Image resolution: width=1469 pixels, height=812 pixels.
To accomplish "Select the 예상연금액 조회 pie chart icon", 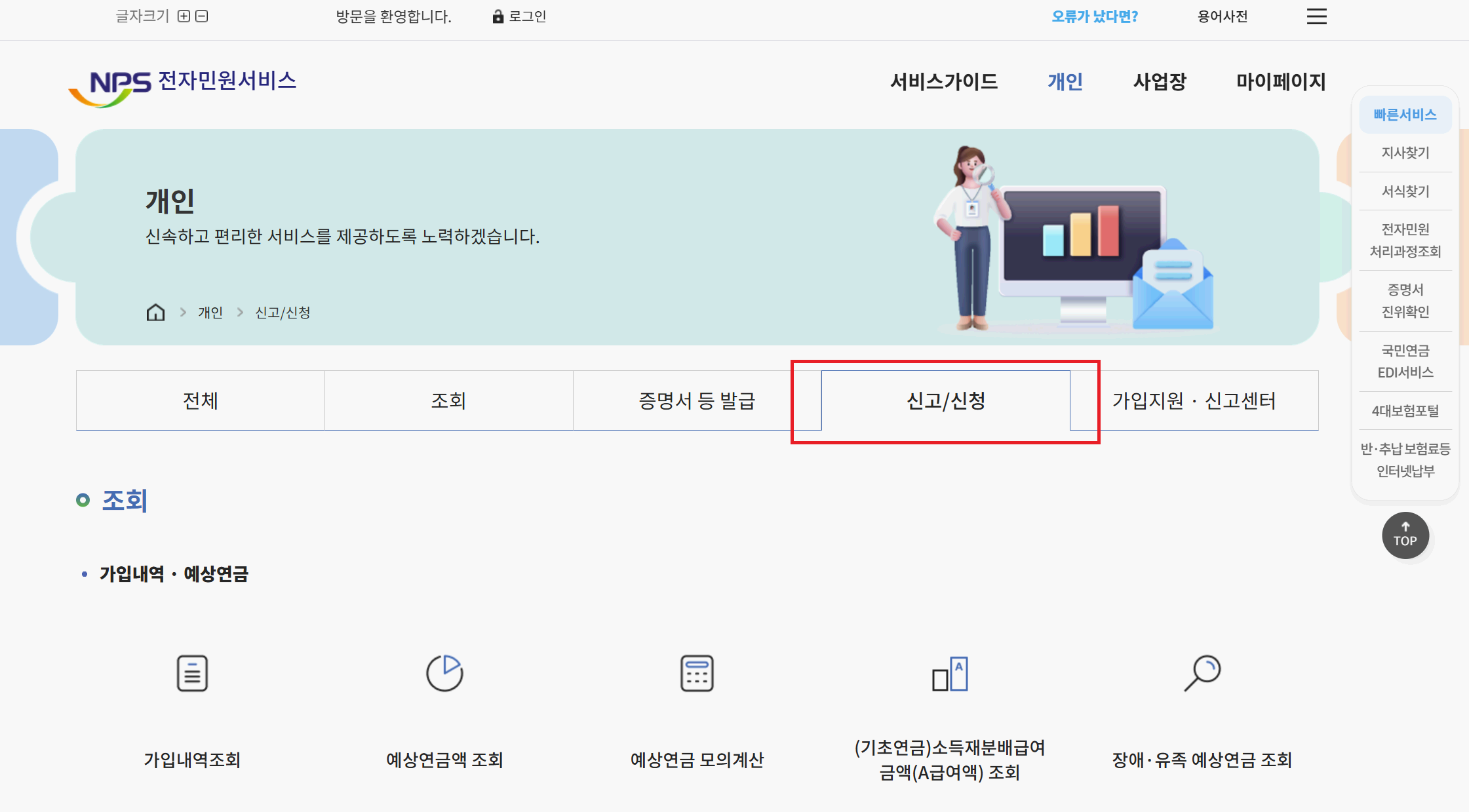I will click(x=444, y=672).
